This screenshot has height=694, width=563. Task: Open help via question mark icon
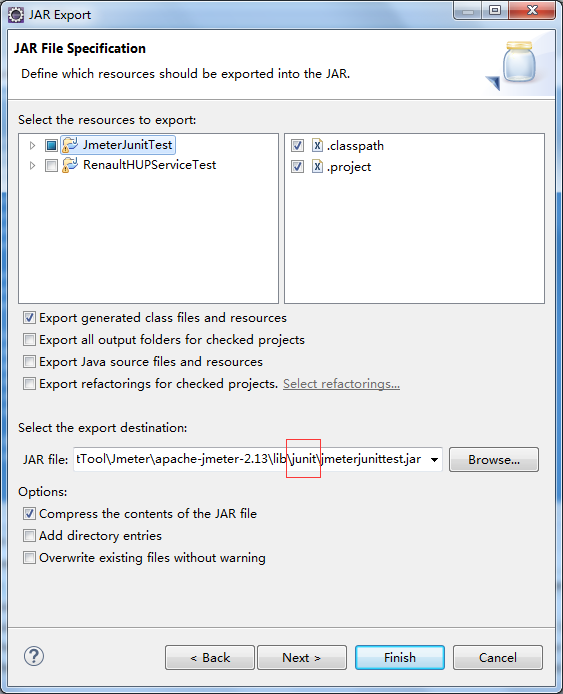[x=34, y=656]
